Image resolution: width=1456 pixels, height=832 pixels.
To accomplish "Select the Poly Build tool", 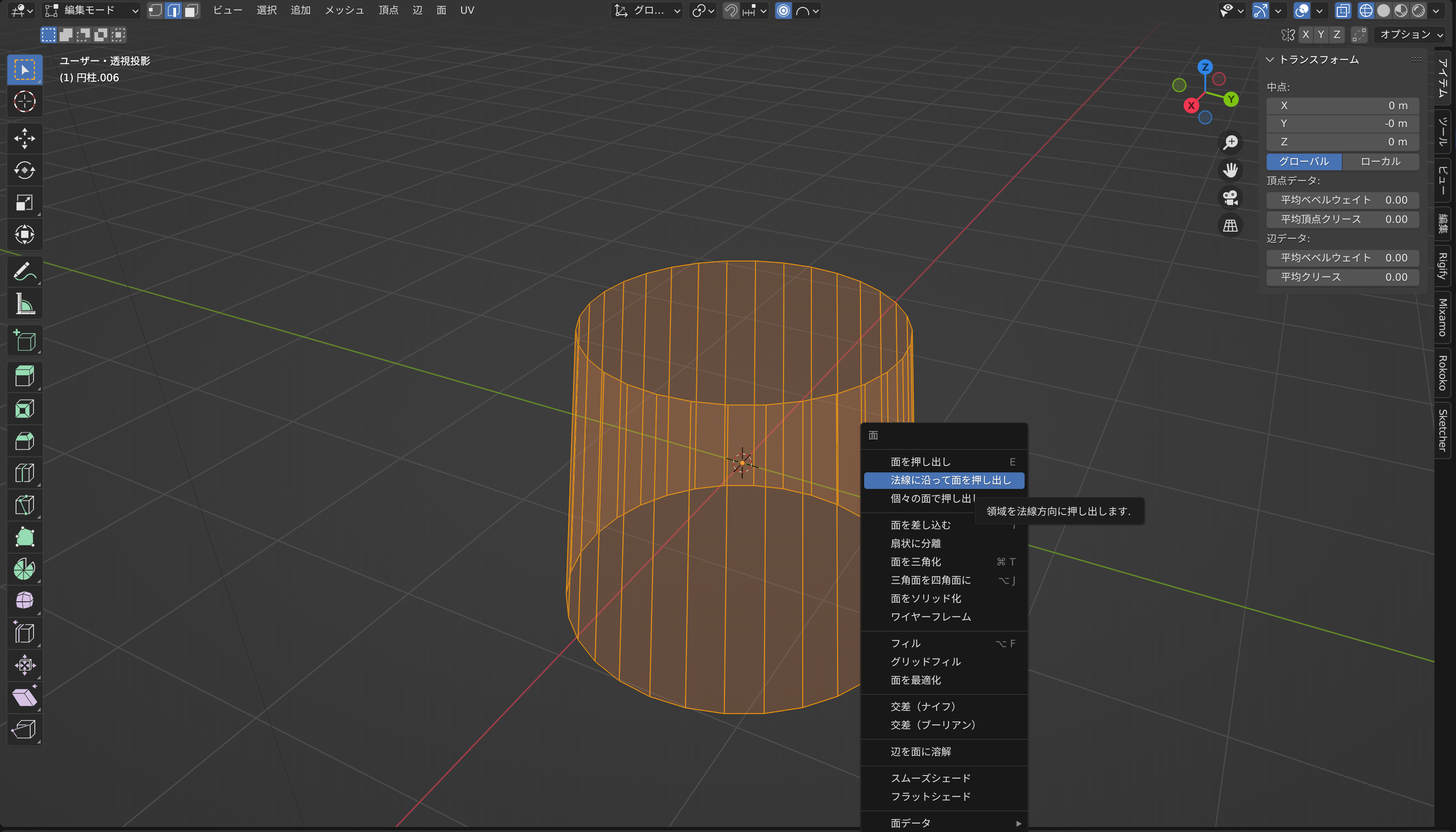I will pos(25,537).
